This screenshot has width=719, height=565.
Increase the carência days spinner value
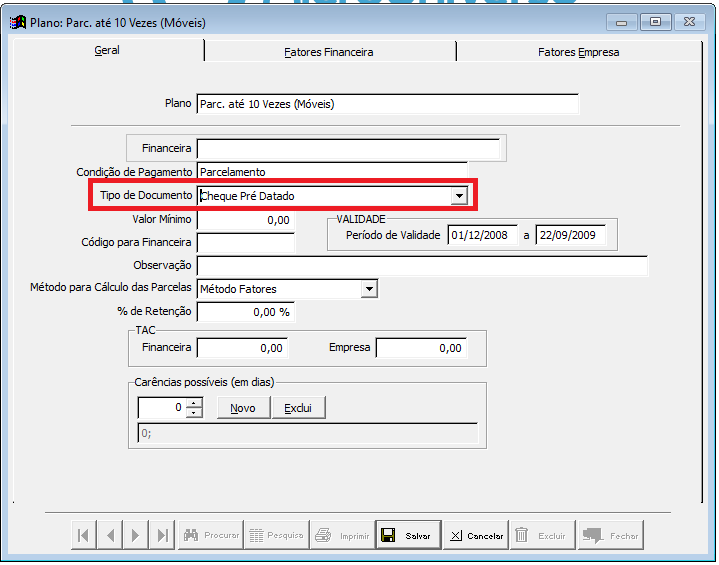[x=194, y=403]
